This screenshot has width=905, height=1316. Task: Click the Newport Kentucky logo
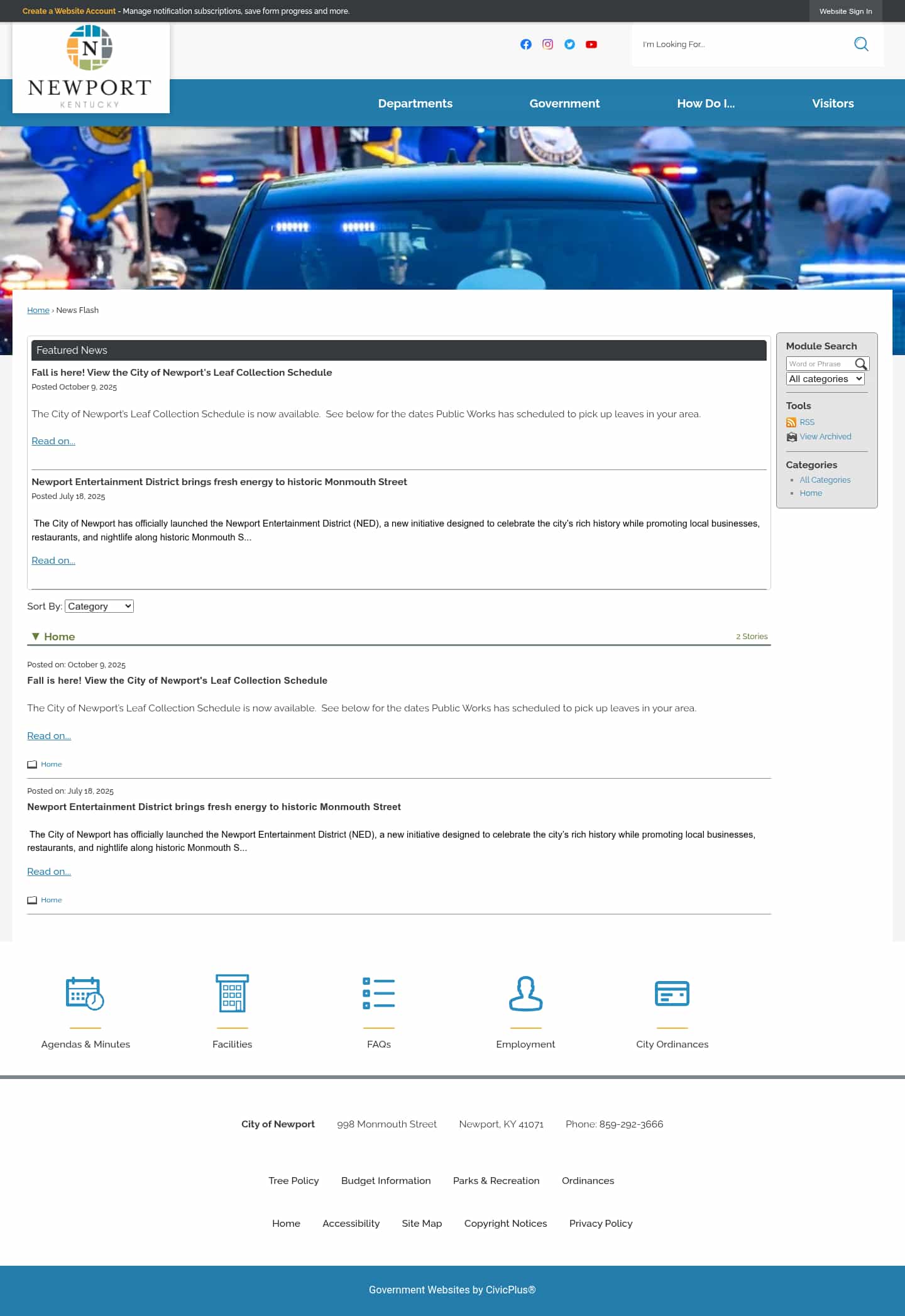pos(90,67)
